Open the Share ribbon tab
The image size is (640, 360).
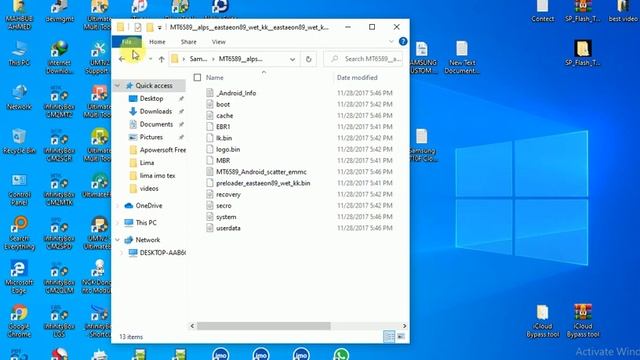point(189,42)
